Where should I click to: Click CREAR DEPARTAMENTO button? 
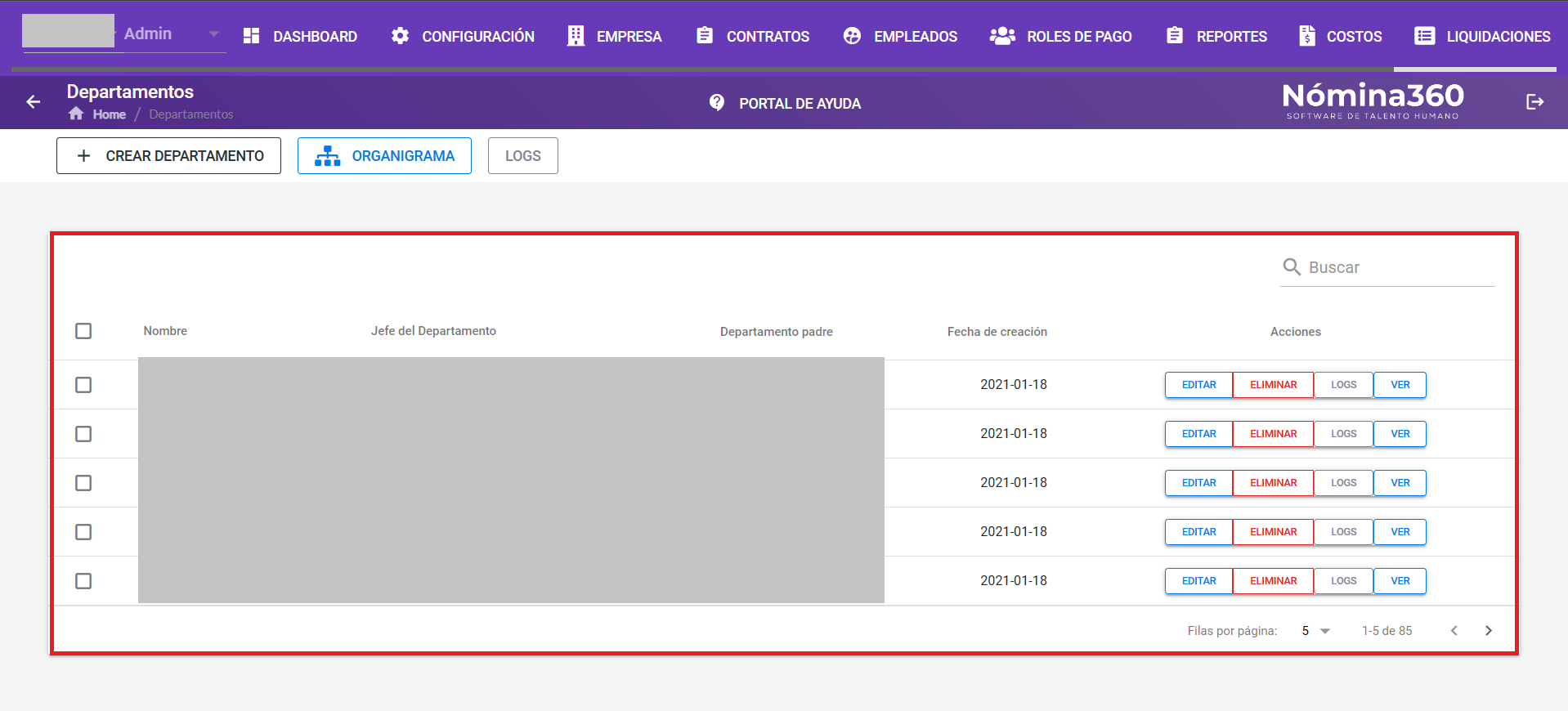coord(168,156)
